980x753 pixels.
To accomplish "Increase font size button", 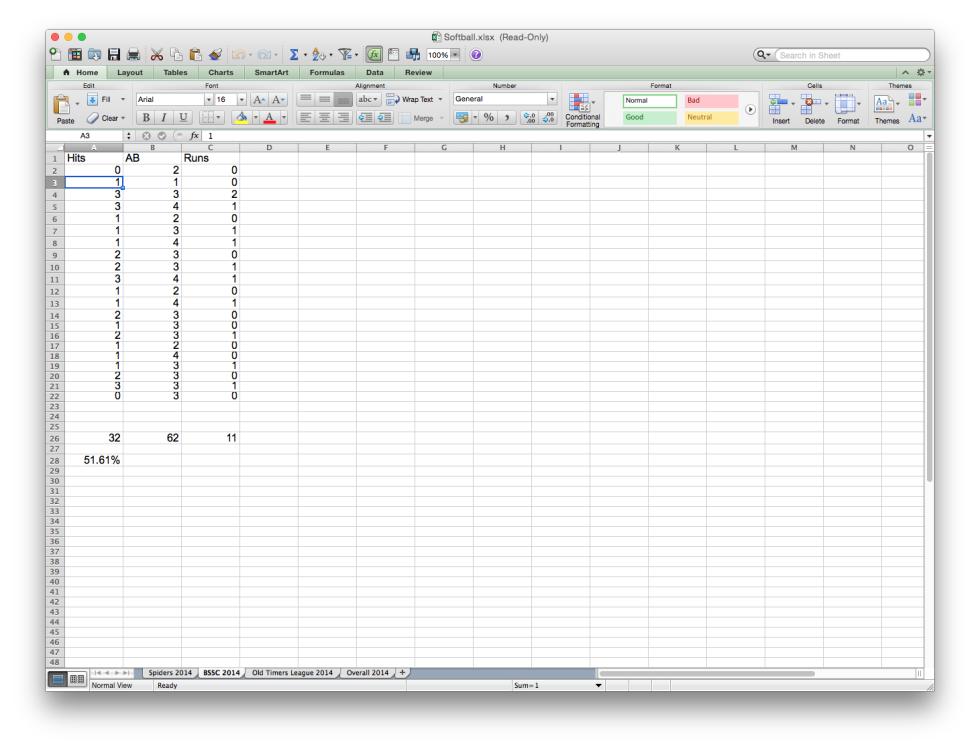I will [259, 99].
